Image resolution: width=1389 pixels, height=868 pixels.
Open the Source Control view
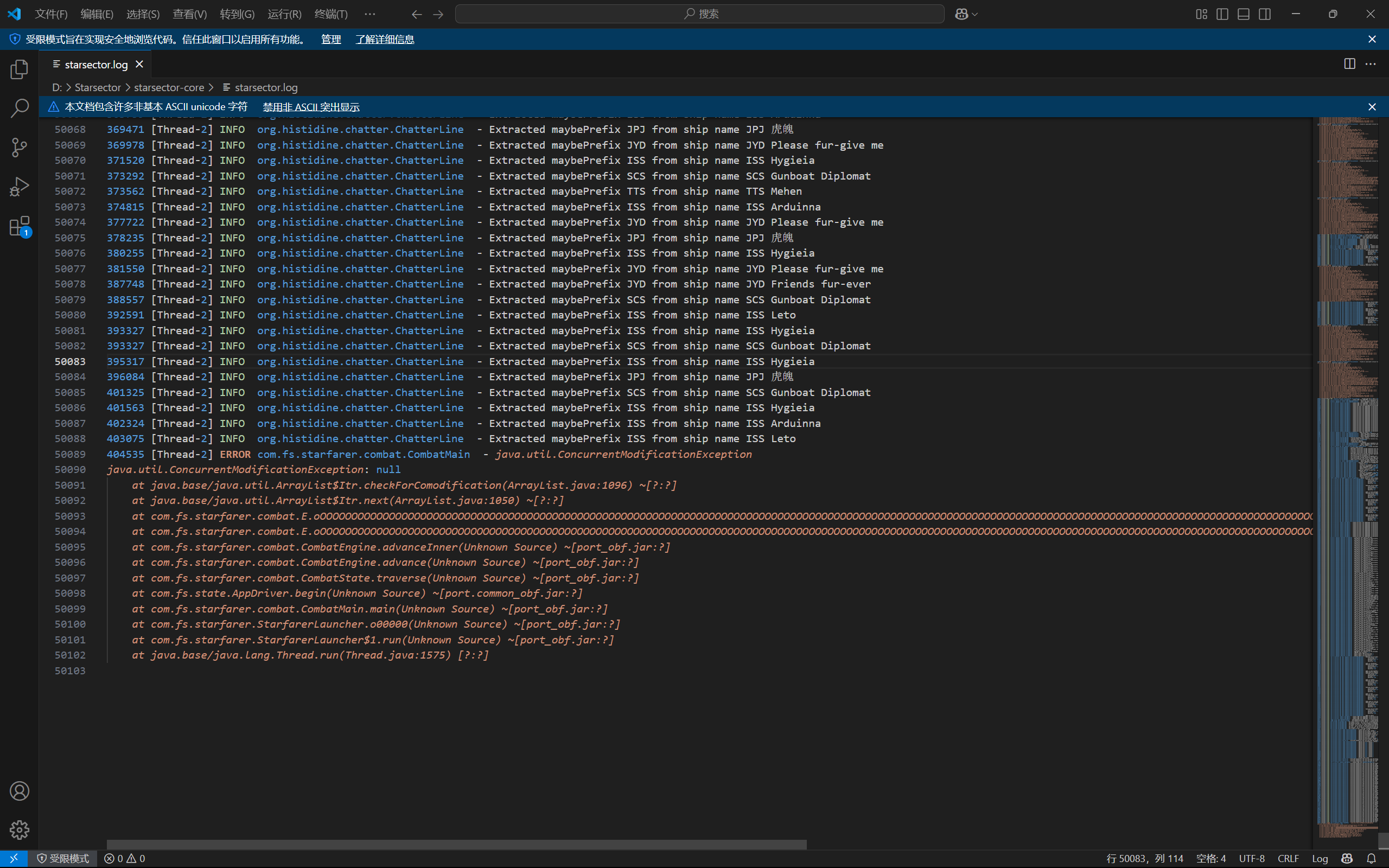tap(19, 147)
